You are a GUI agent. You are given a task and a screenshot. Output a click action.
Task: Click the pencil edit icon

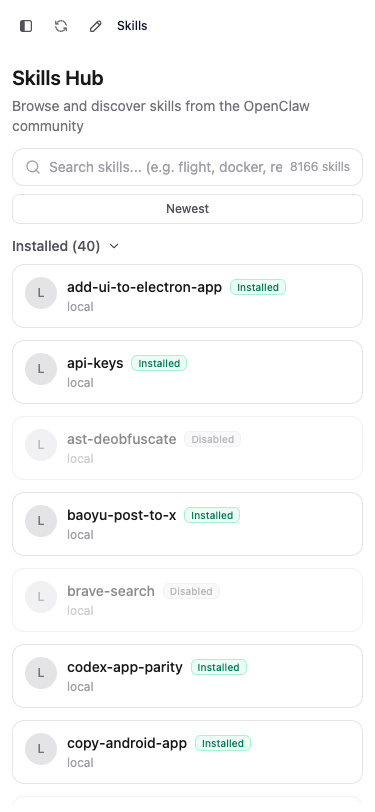tap(96, 26)
